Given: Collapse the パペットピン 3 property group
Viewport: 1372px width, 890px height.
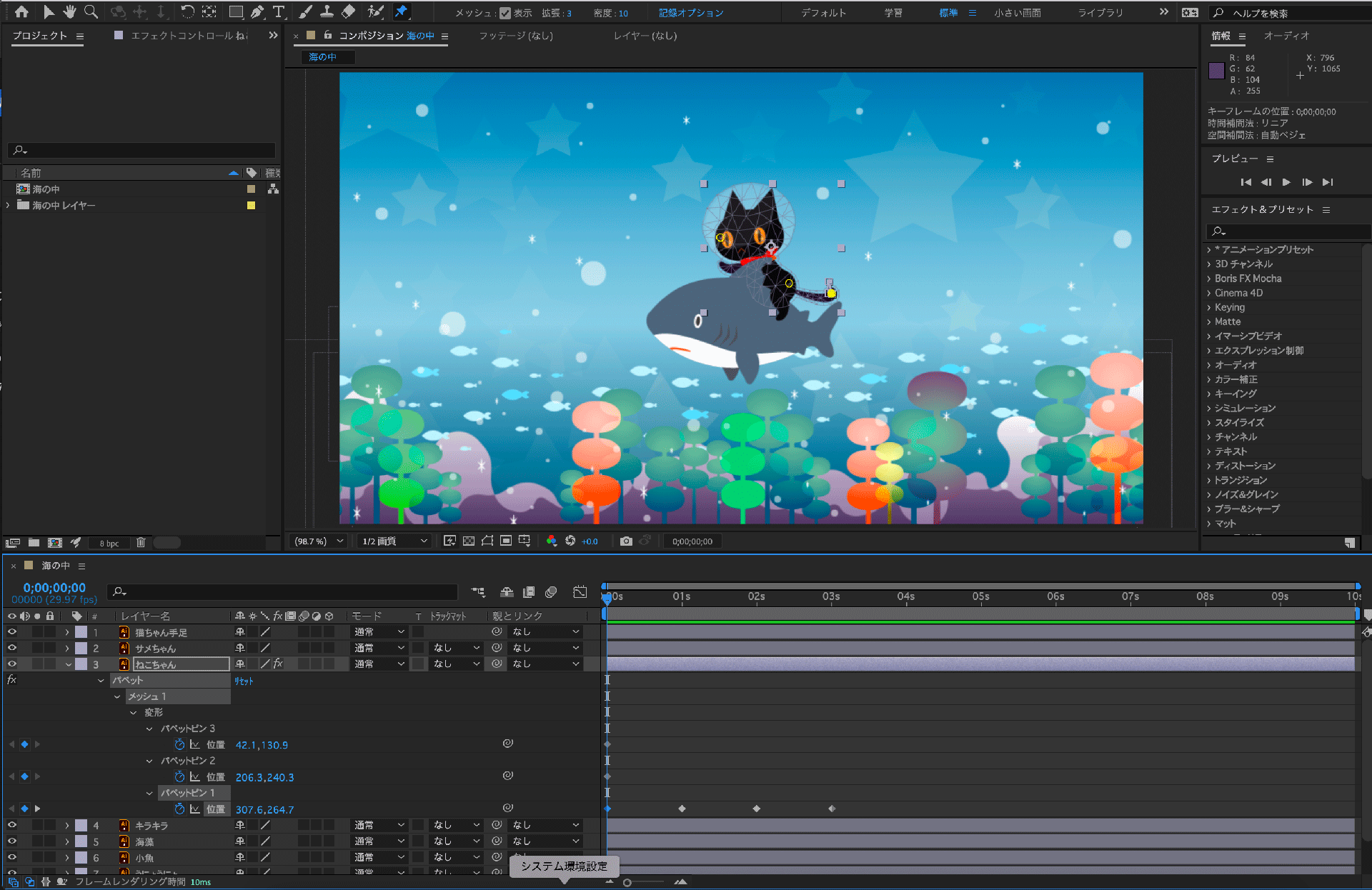Looking at the screenshot, I should [x=149, y=729].
